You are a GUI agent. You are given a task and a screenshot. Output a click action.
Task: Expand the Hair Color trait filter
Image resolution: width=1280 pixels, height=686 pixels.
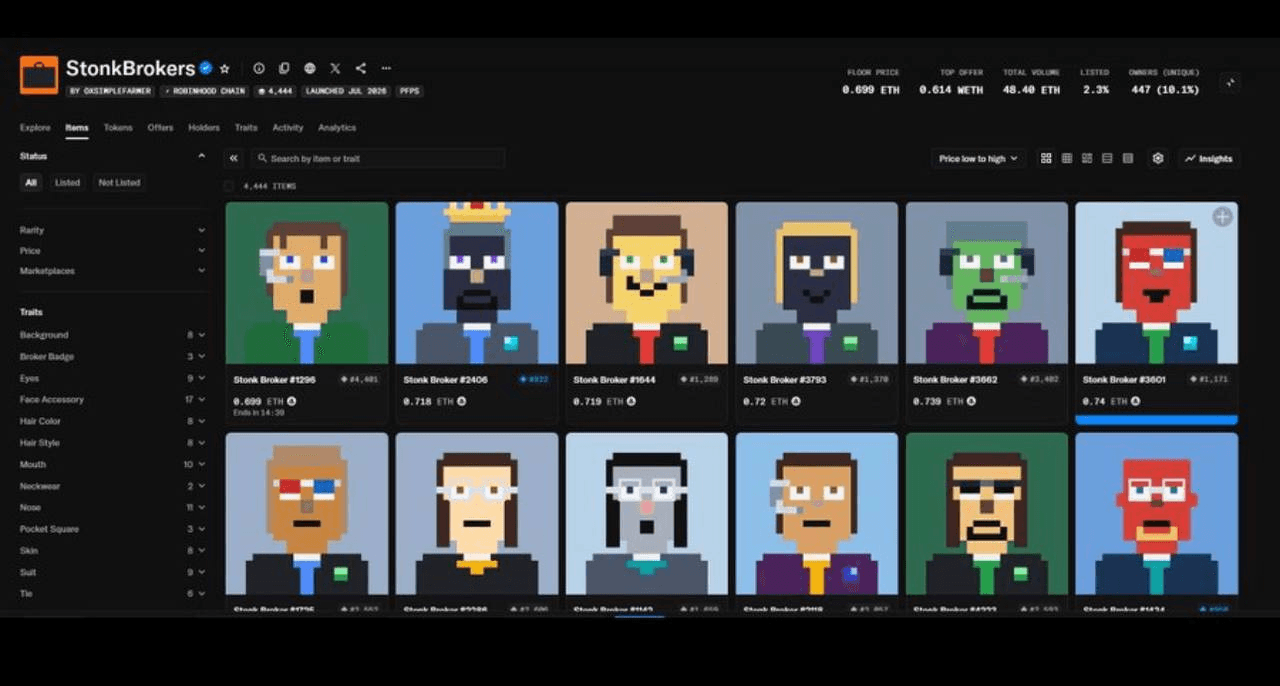pos(113,421)
